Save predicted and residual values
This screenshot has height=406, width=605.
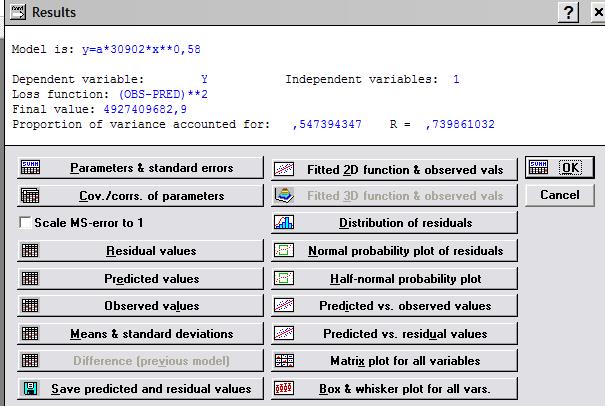click(139, 388)
